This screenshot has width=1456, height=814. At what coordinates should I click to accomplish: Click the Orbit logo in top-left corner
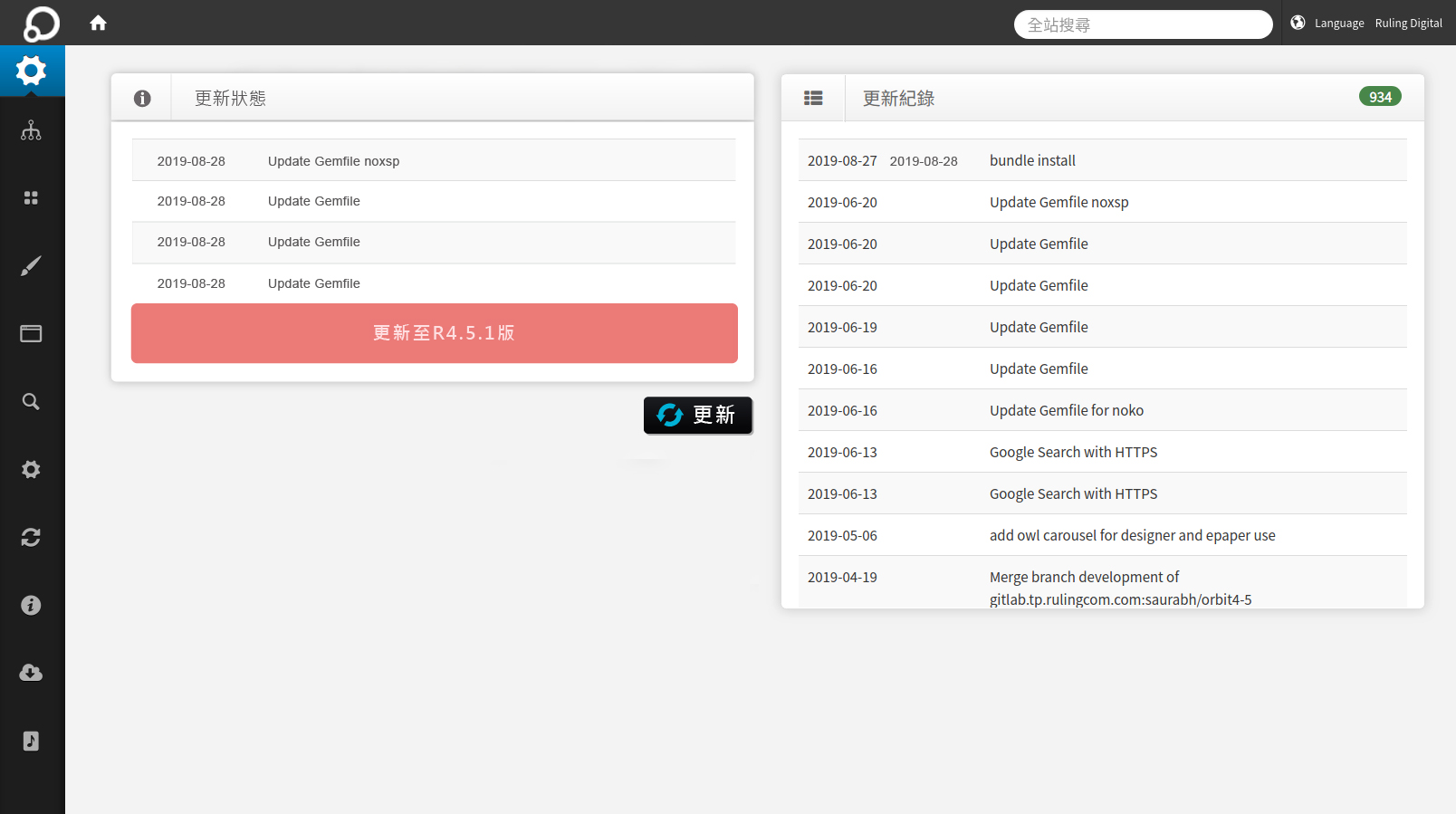[x=41, y=24]
